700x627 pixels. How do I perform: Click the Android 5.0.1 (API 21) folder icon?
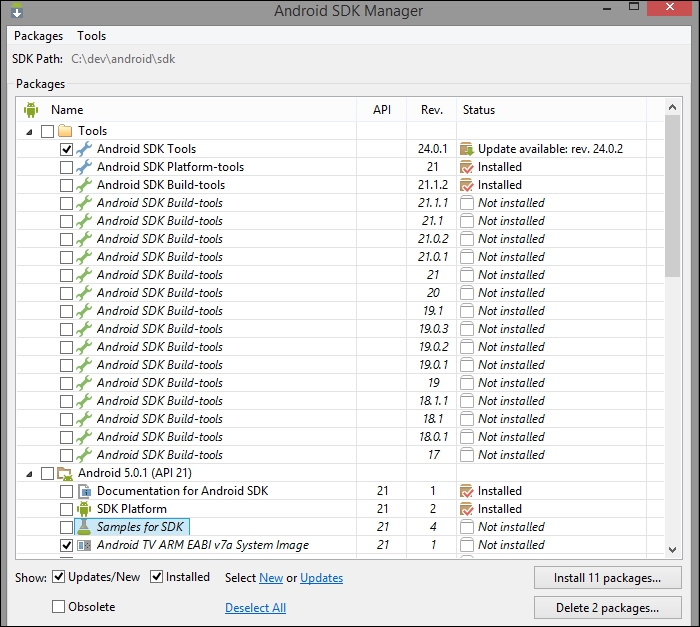[x=65, y=473]
